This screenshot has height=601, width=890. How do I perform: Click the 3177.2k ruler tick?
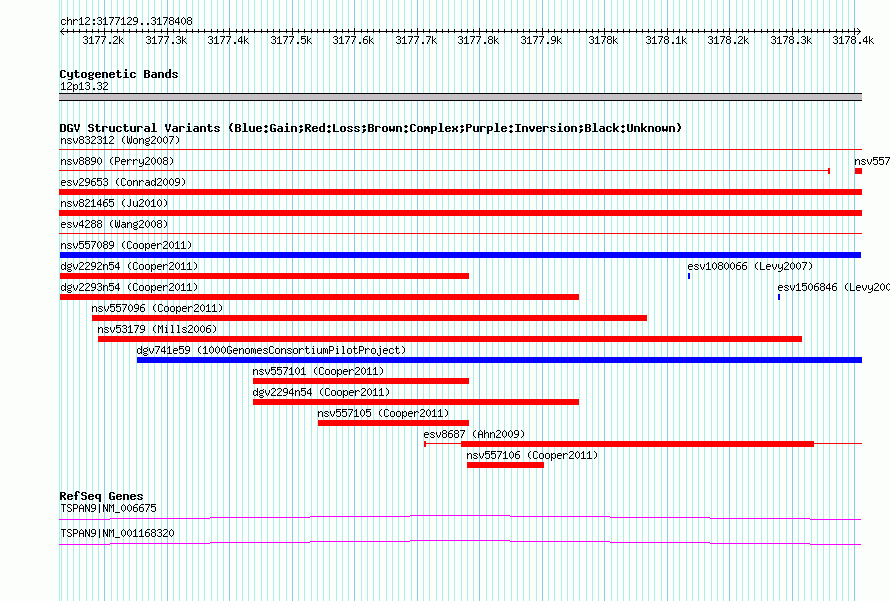[103, 40]
